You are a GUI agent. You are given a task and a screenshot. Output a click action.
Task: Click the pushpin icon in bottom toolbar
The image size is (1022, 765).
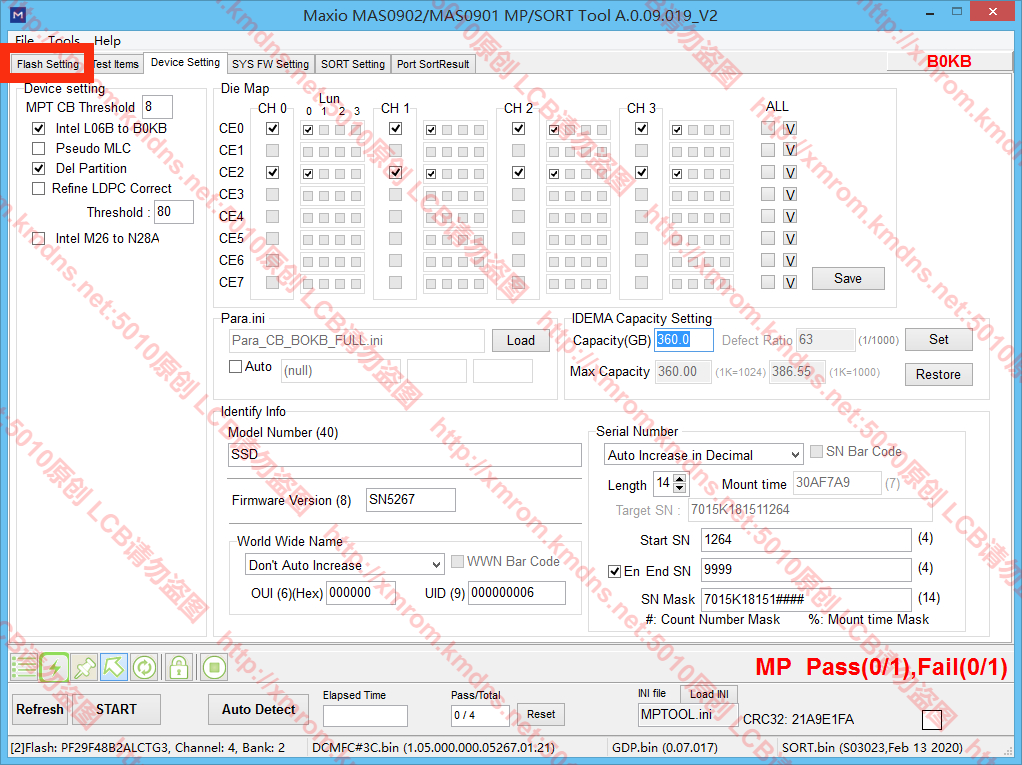coord(84,667)
